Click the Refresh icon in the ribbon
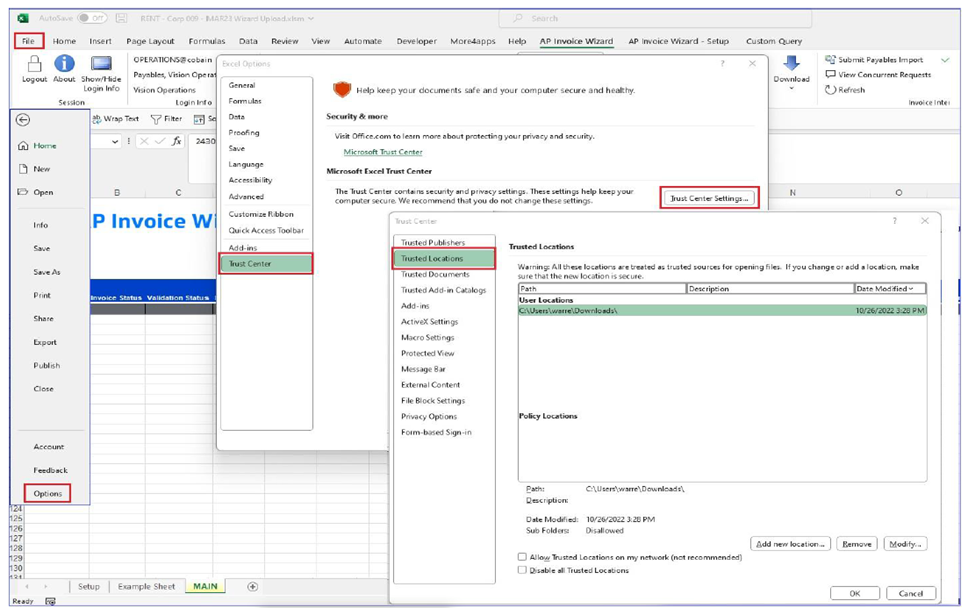 (831, 90)
